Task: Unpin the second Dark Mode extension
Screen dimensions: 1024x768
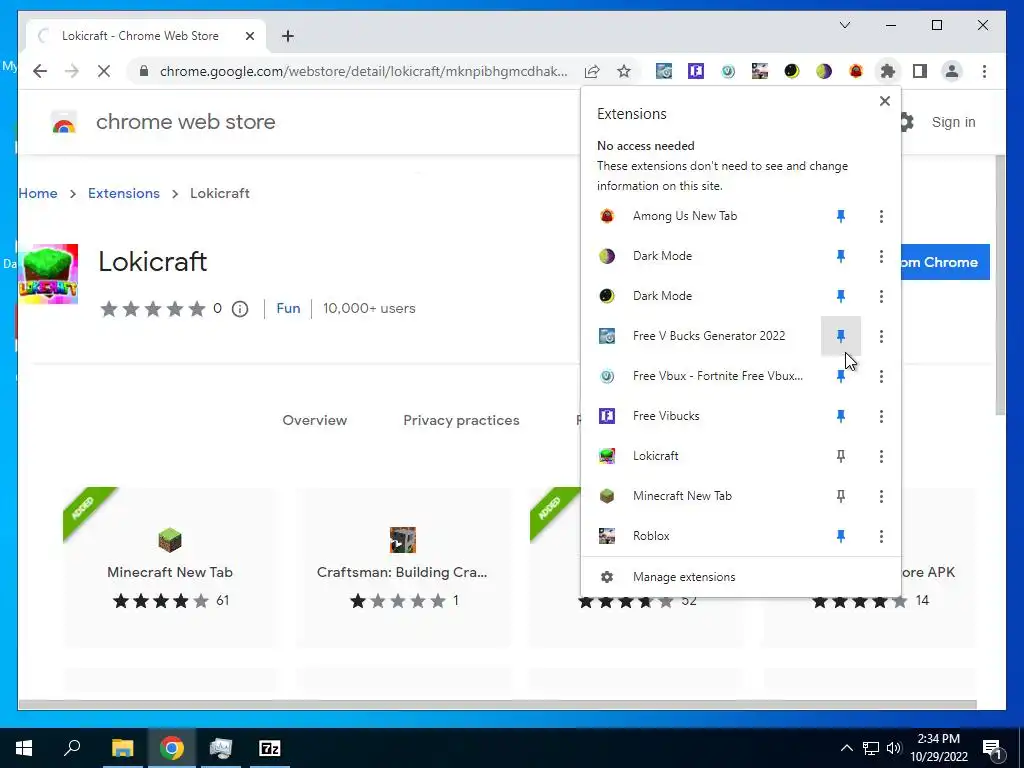Action: [x=840, y=296]
